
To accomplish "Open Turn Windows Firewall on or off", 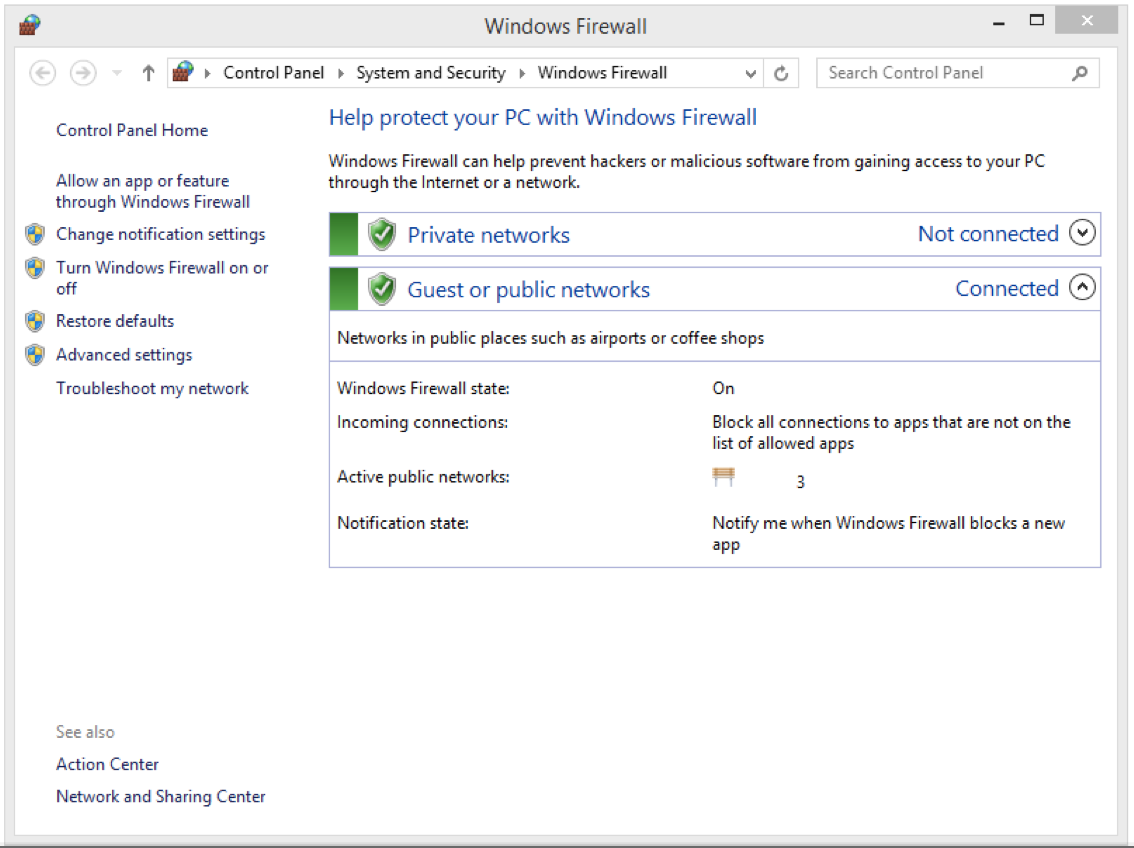I will (x=162, y=278).
